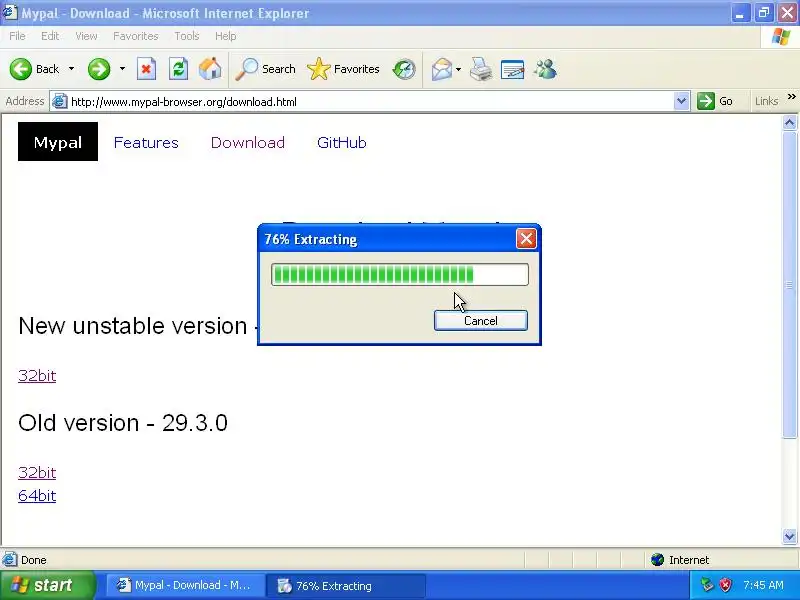Stop page loading with red X icon
Viewport: 800px width, 600px height.
click(146, 69)
